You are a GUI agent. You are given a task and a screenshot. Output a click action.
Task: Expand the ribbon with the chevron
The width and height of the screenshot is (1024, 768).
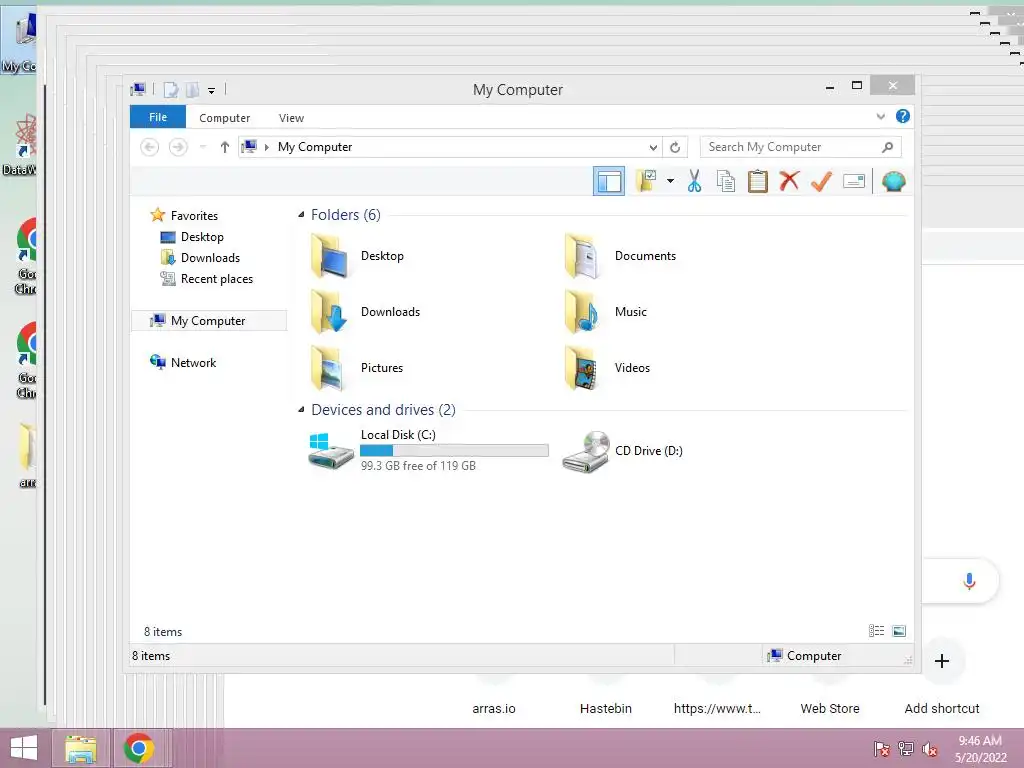point(880,116)
